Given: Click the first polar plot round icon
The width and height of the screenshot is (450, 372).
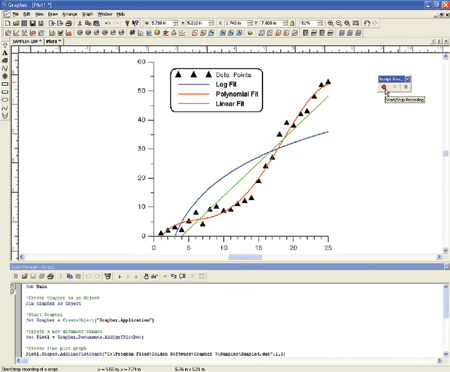Looking at the screenshot, I should (x=80, y=33).
